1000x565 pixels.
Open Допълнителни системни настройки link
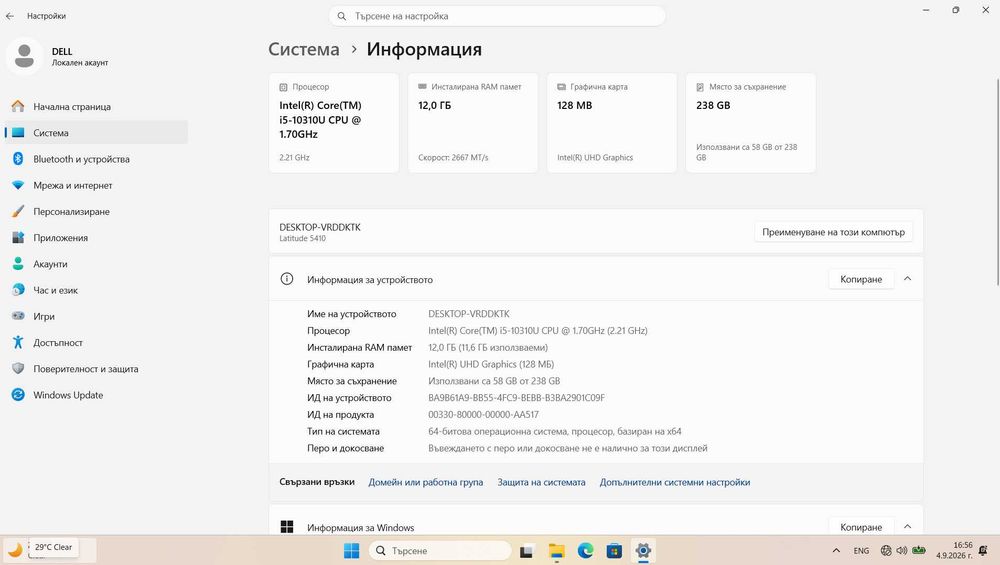675,482
